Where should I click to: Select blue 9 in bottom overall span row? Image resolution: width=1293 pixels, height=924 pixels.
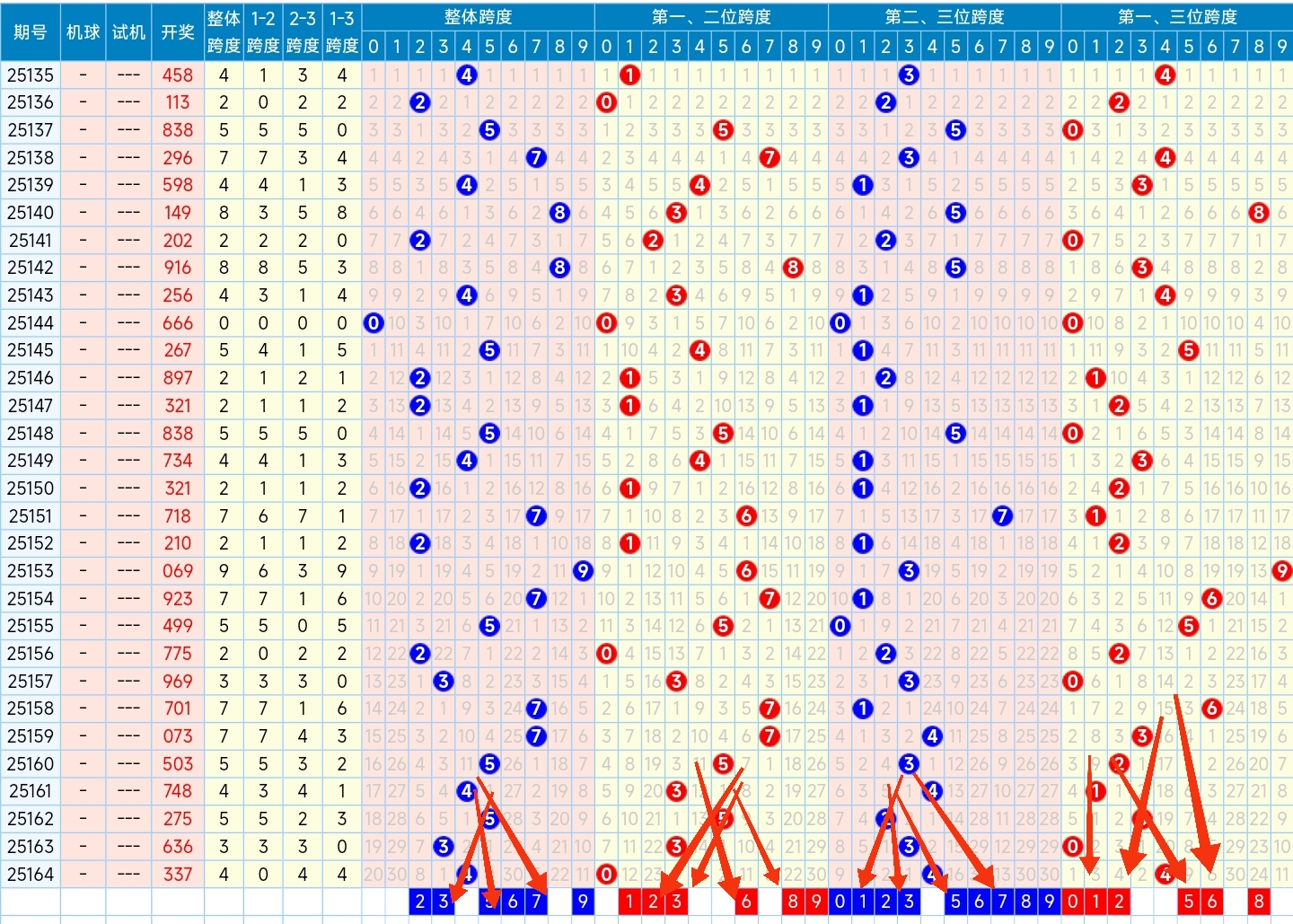point(583,901)
